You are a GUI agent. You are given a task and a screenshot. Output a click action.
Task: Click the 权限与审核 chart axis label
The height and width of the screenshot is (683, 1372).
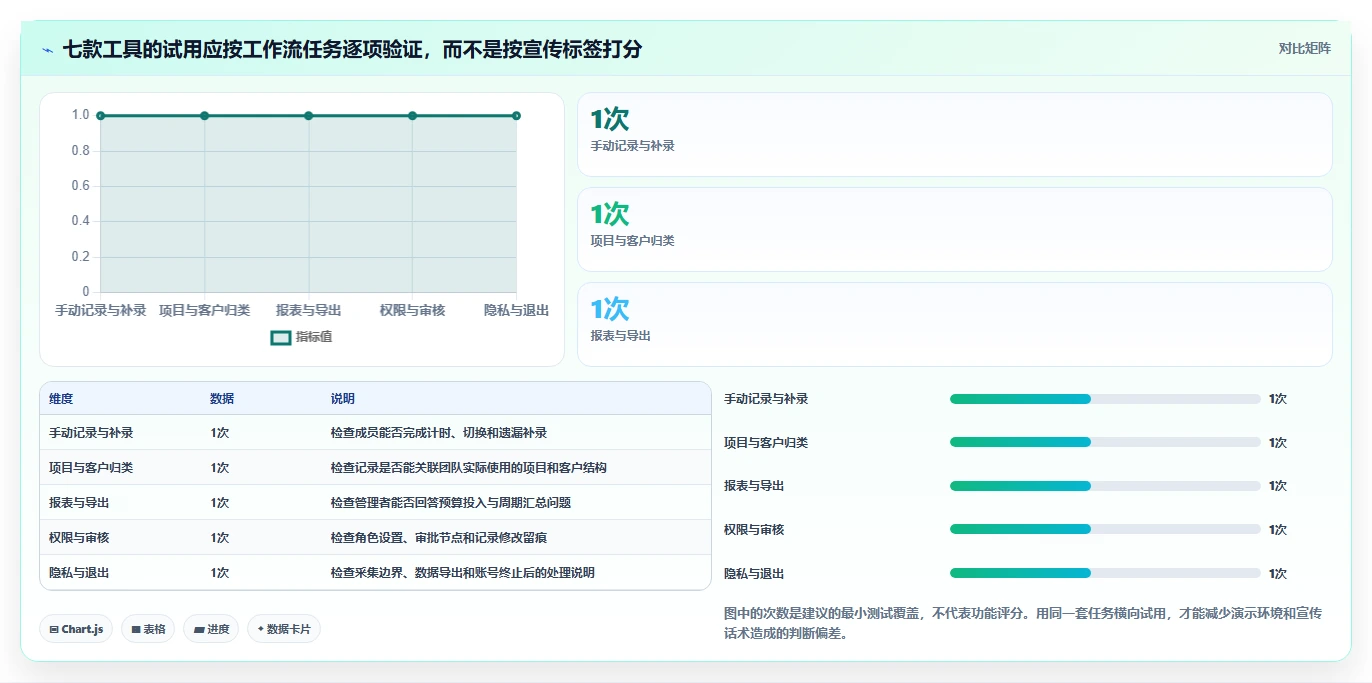coord(412,311)
